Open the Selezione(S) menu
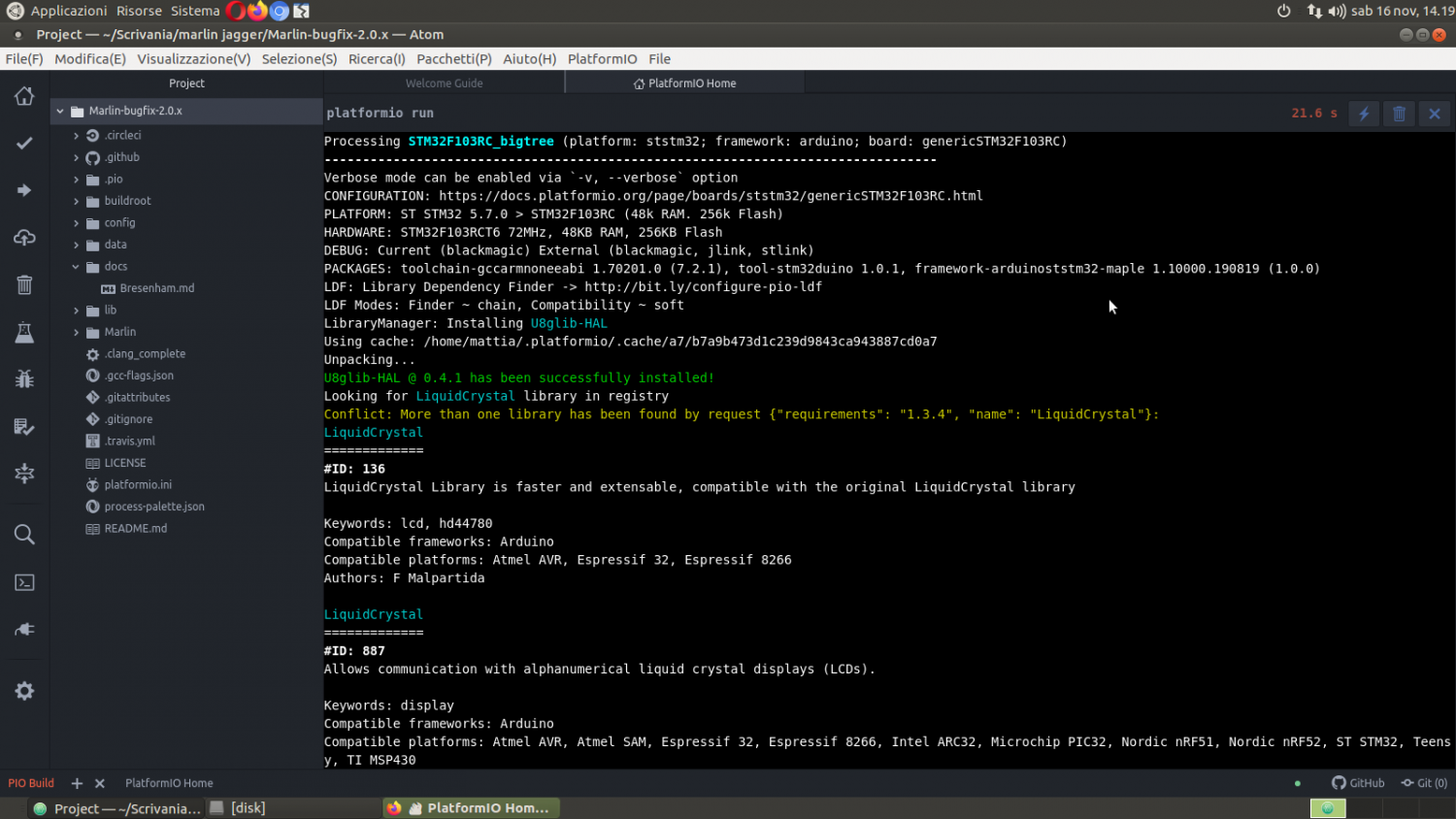Image resolution: width=1456 pixels, height=819 pixels. (x=299, y=59)
